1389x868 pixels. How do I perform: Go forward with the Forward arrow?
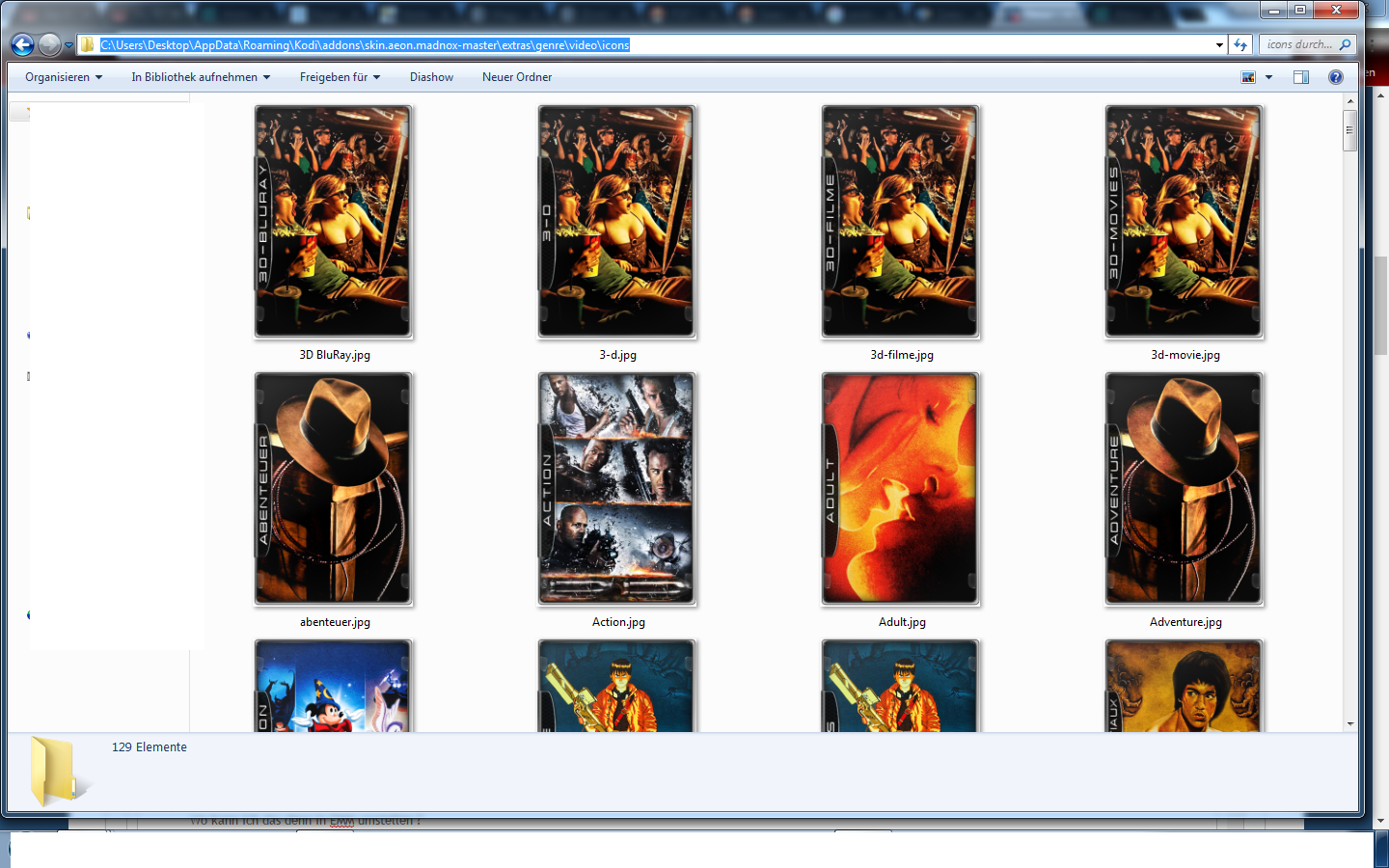pyautogui.click(x=49, y=44)
